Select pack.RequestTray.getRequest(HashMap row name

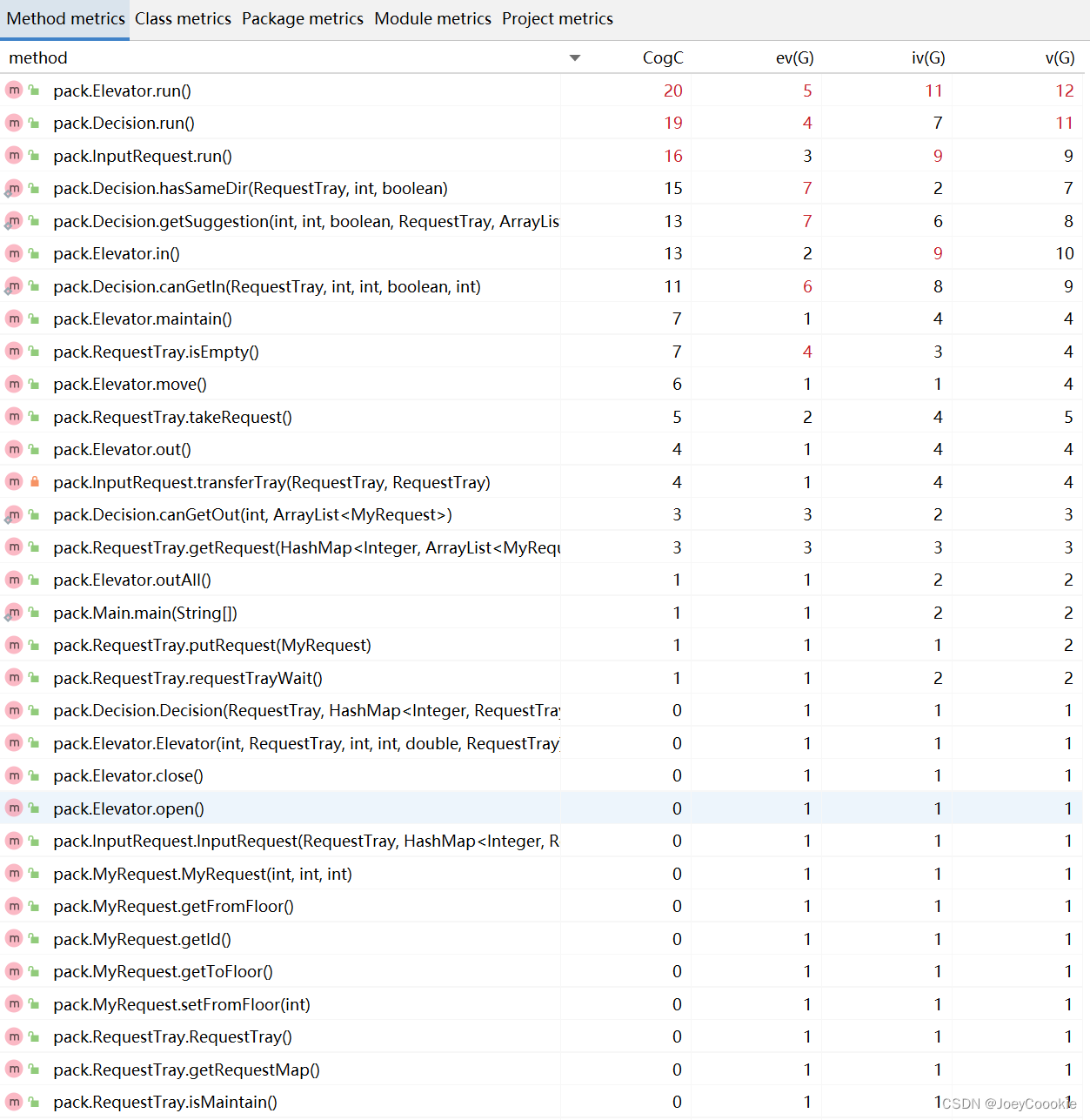(x=306, y=547)
